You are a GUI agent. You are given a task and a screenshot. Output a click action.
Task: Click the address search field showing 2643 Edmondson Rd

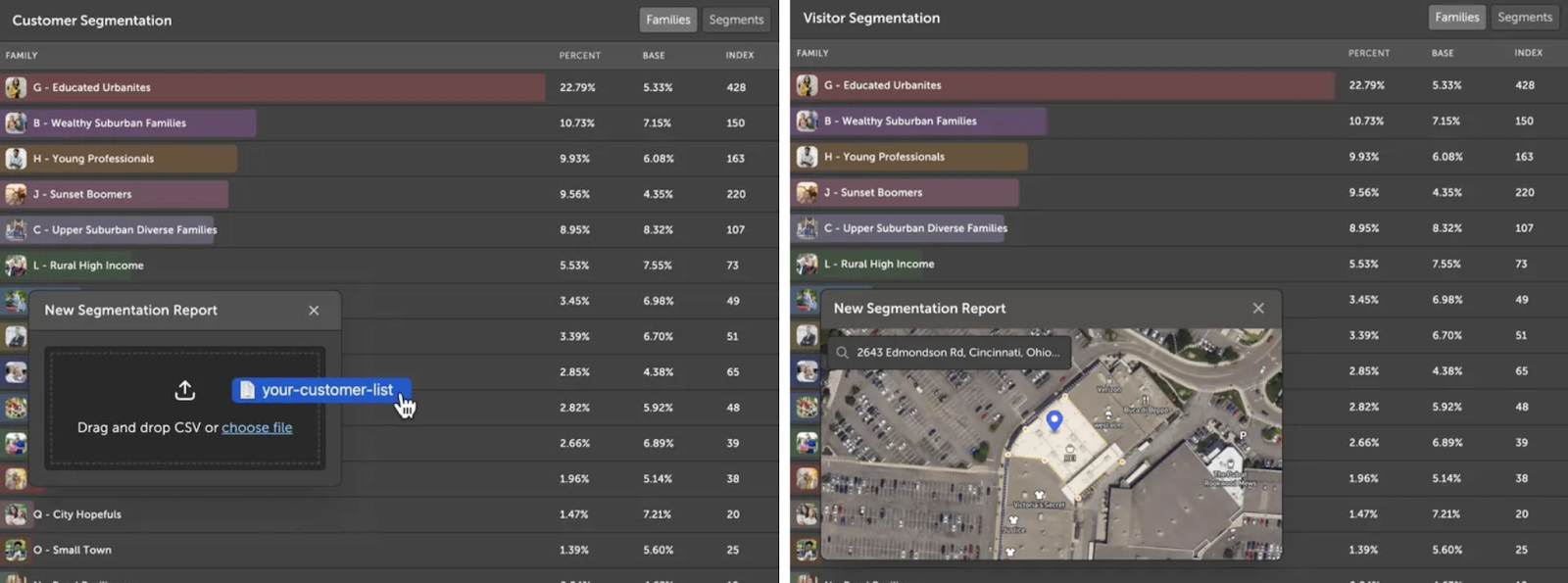pos(949,353)
